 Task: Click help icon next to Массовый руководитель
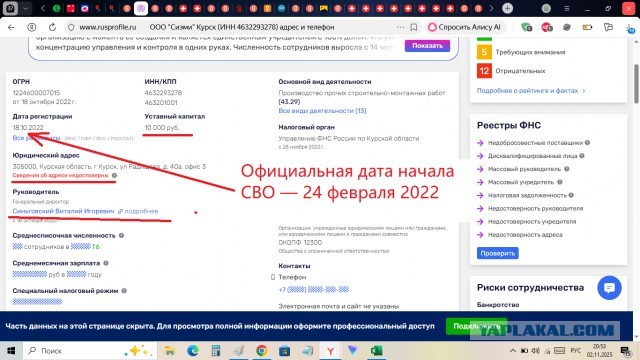(x=567, y=169)
